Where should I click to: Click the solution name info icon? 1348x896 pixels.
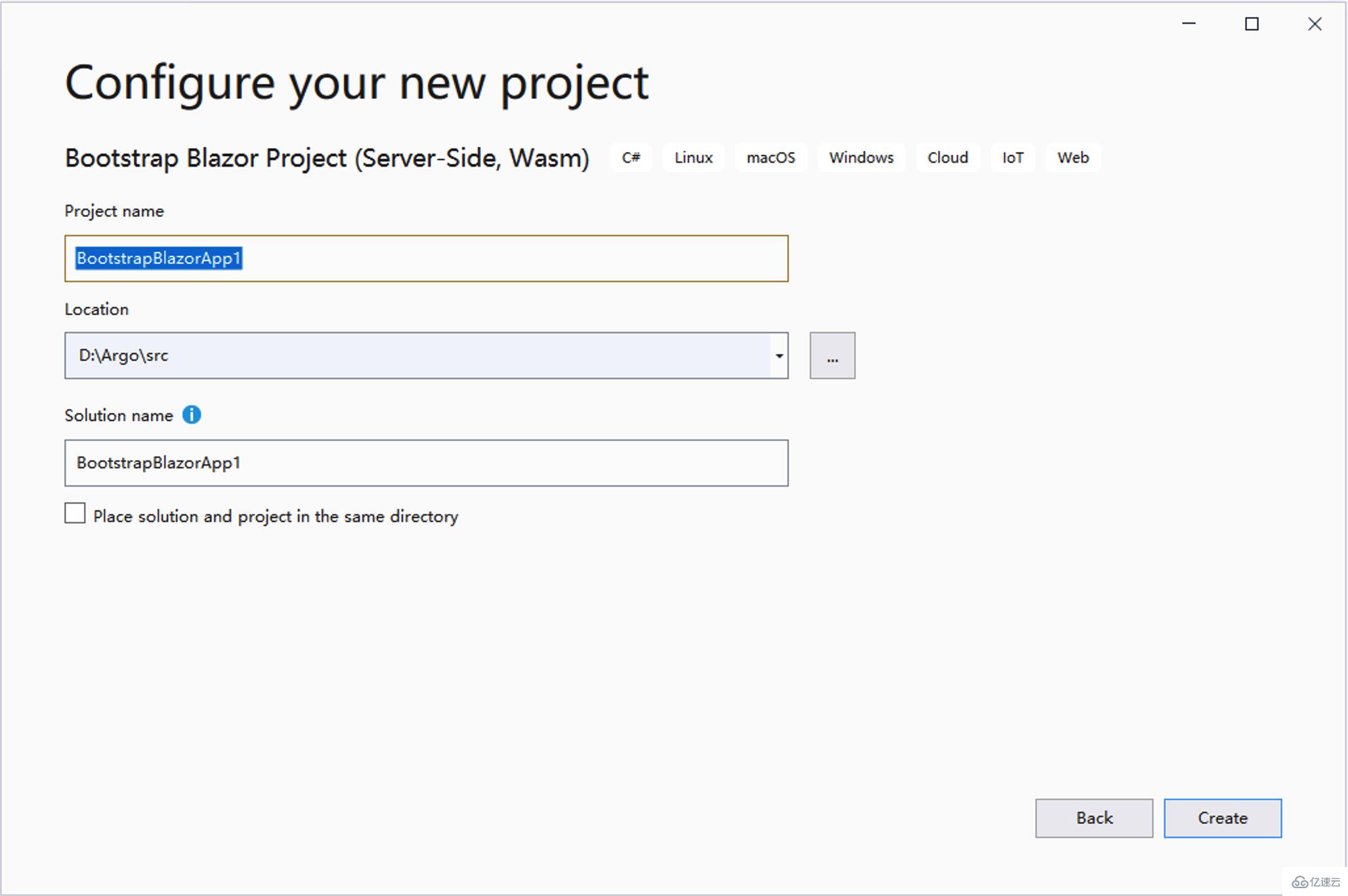coord(194,414)
